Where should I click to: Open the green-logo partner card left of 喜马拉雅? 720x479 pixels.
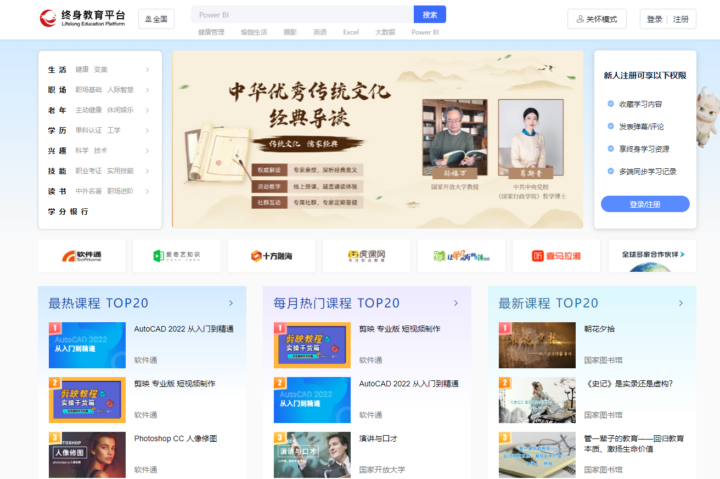(x=461, y=256)
